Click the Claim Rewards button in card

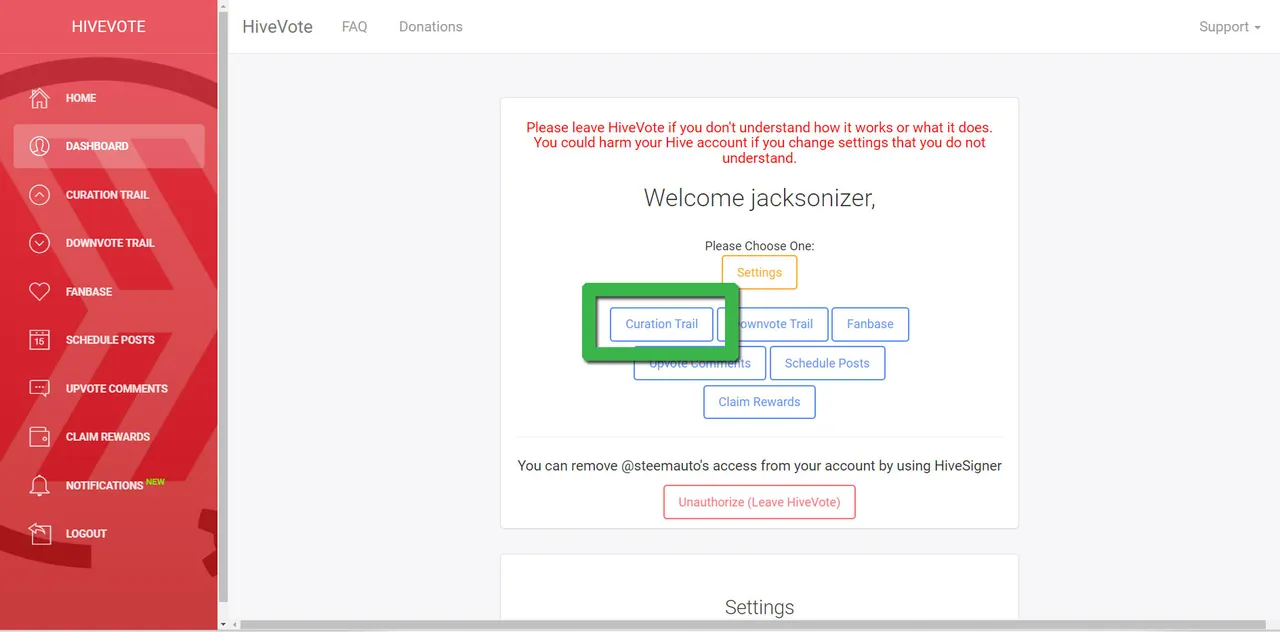pos(759,402)
